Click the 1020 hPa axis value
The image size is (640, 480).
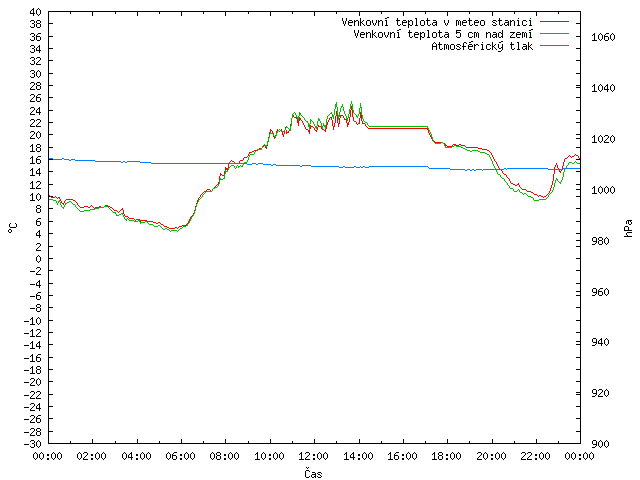point(603,139)
